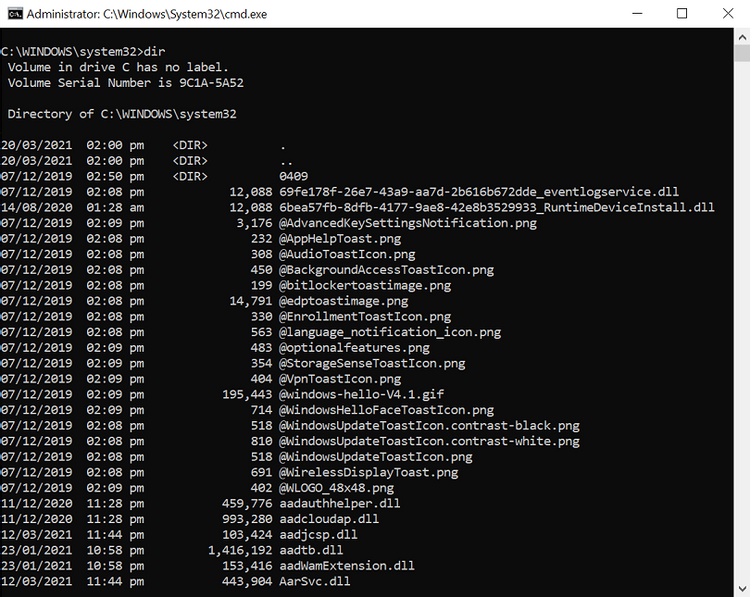Click the scrollbar down arrow
This screenshot has height=597, width=752.
(742, 588)
